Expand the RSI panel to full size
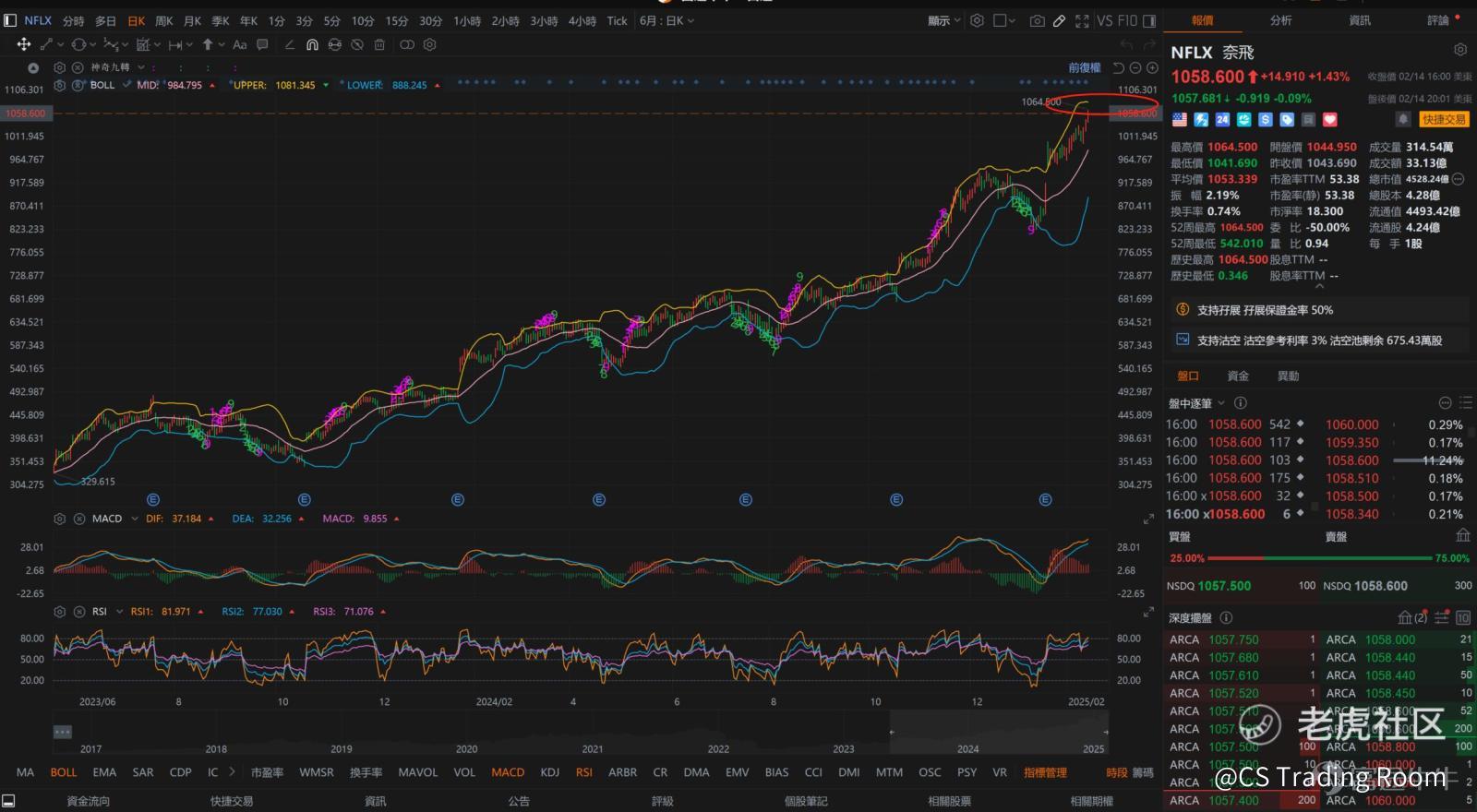This screenshot has height=812, width=1477. [1148, 612]
